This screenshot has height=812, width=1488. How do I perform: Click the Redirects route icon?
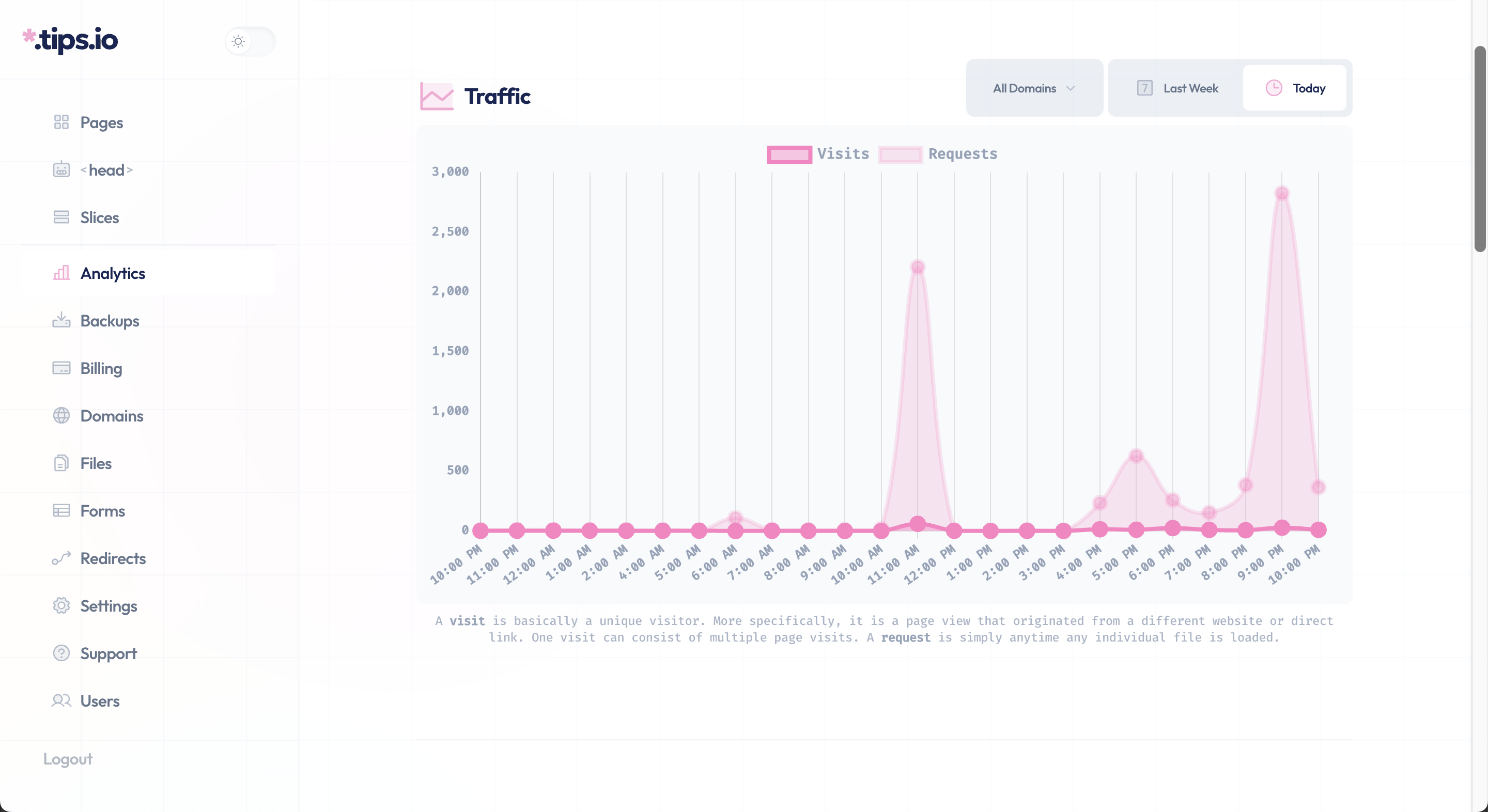coord(61,558)
